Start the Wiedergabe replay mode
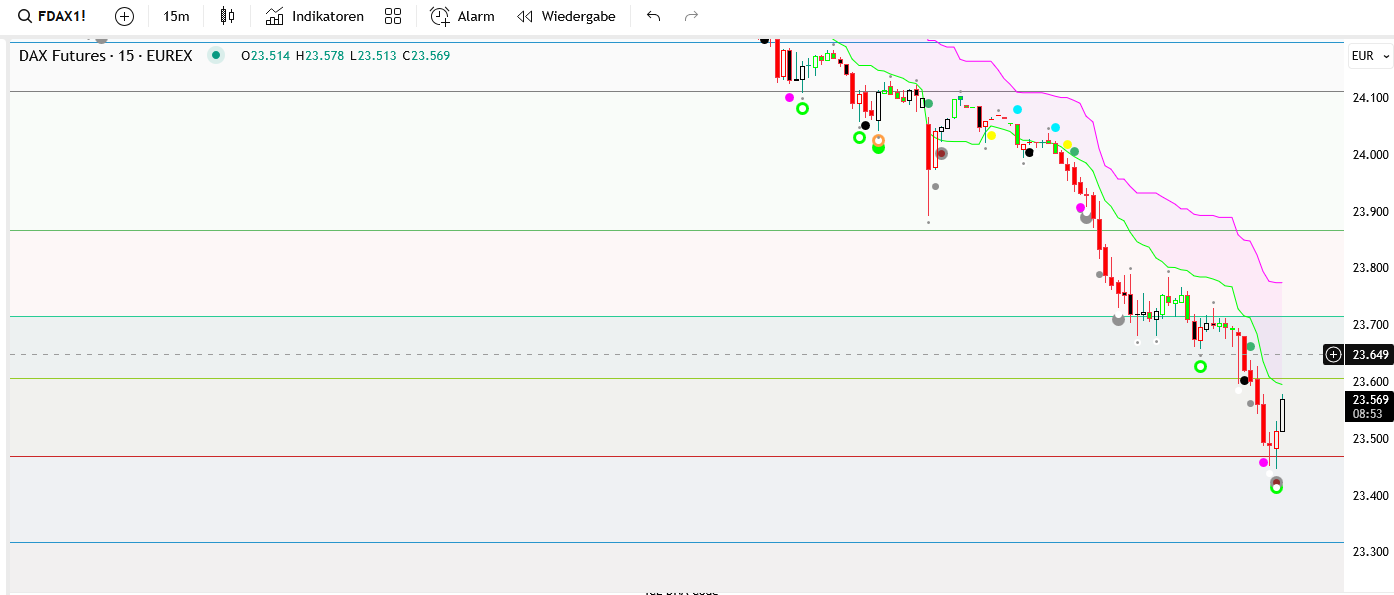The image size is (1394, 595). tap(566, 16)
